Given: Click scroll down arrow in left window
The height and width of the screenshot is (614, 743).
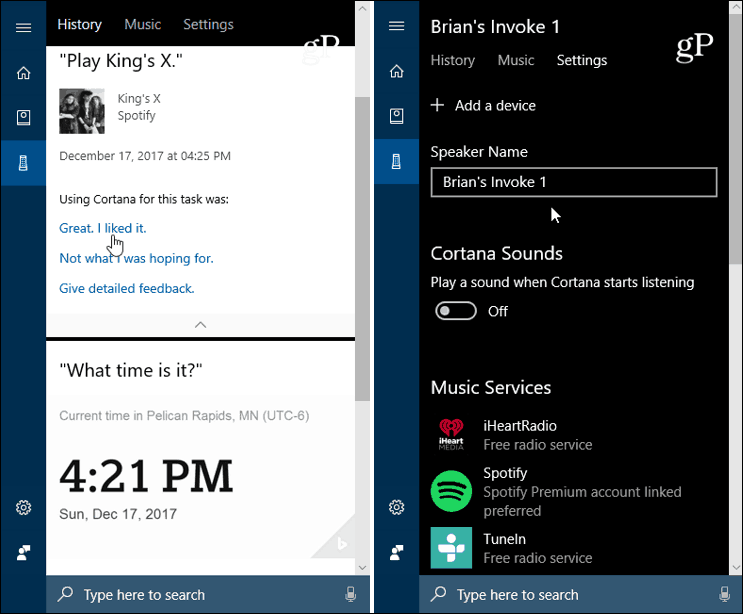Looking at the screenshot, I should point(362,567).
